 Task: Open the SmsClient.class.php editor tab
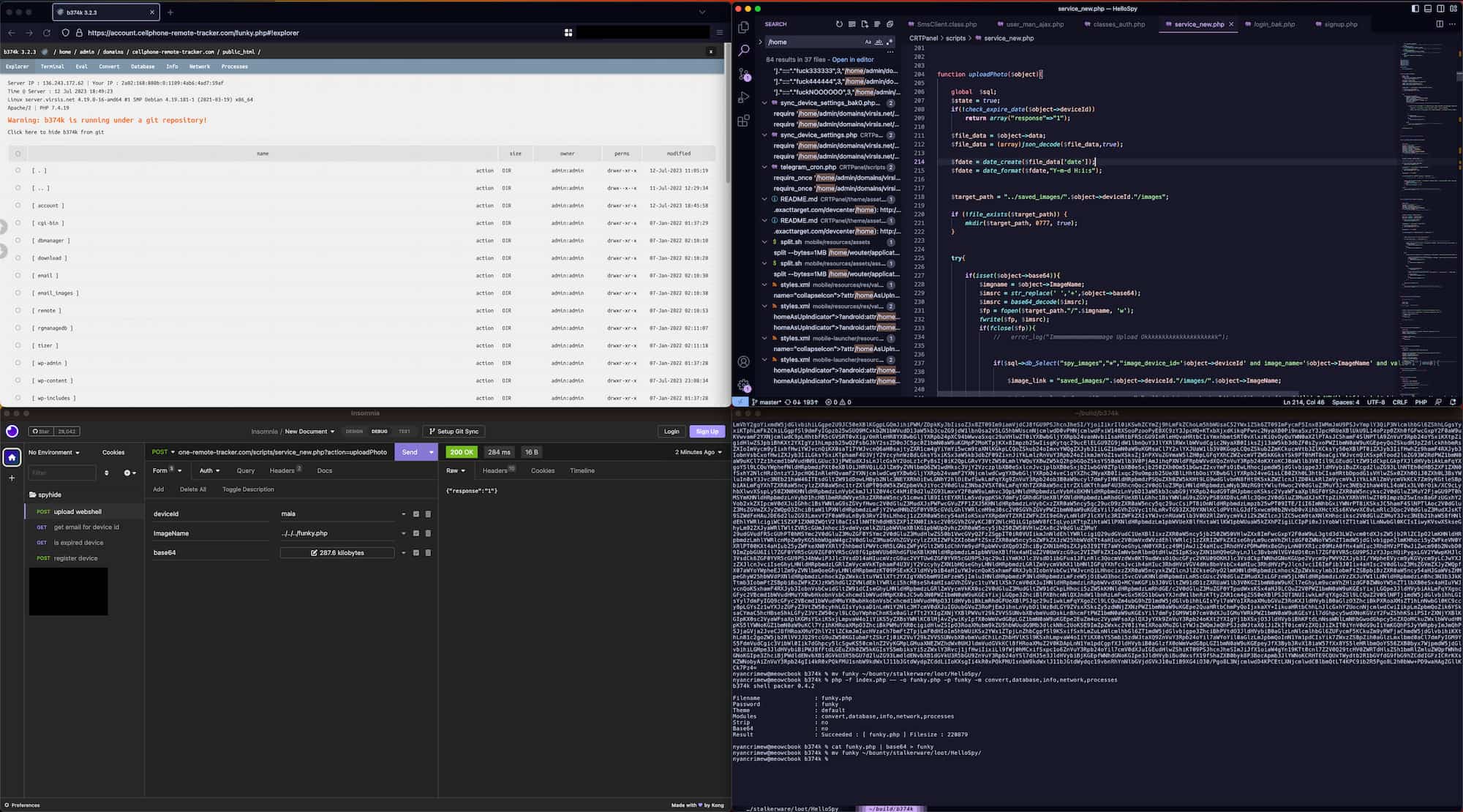pos(947,24)
